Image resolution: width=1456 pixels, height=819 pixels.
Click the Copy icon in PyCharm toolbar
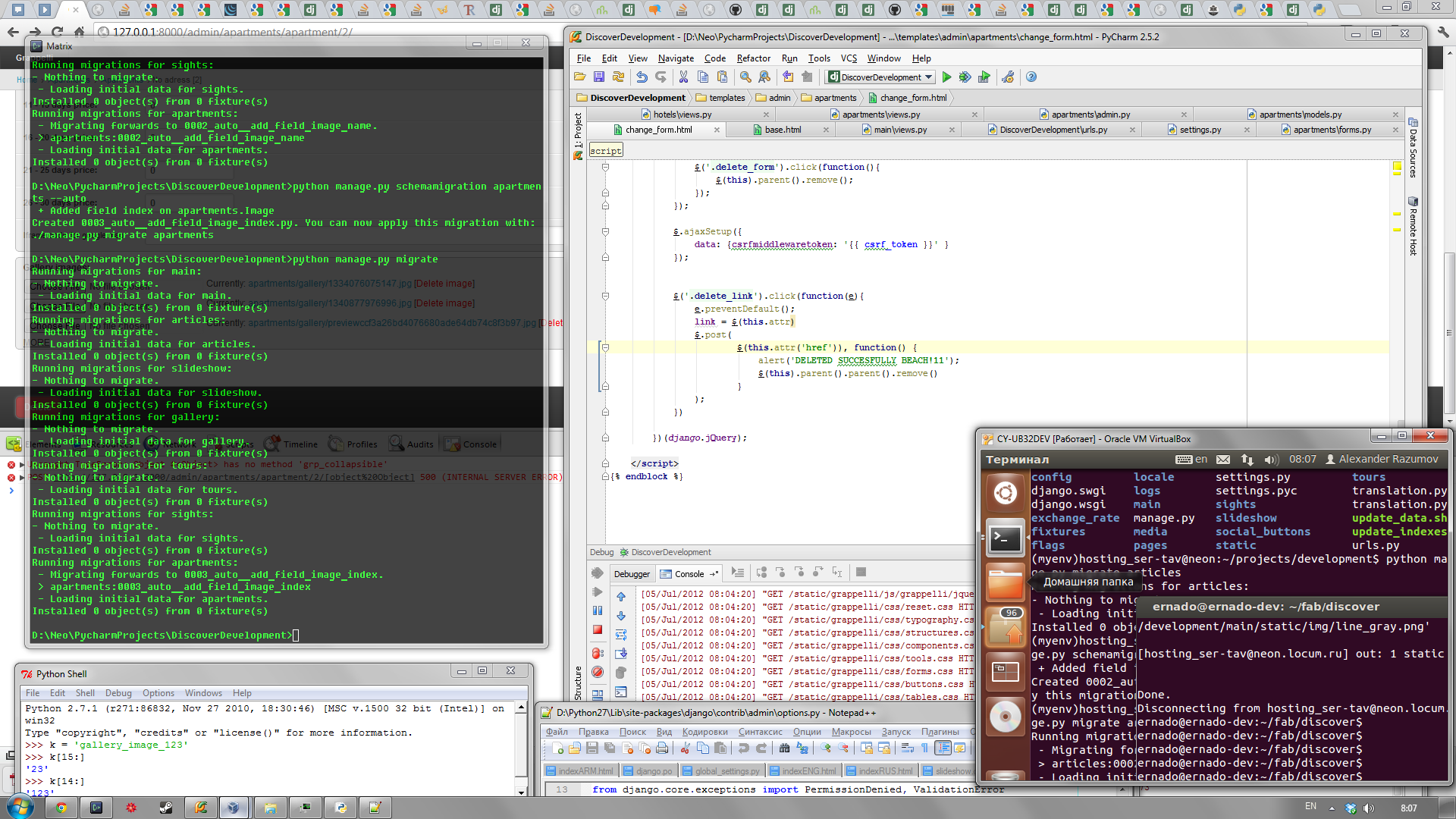point(703,77)
